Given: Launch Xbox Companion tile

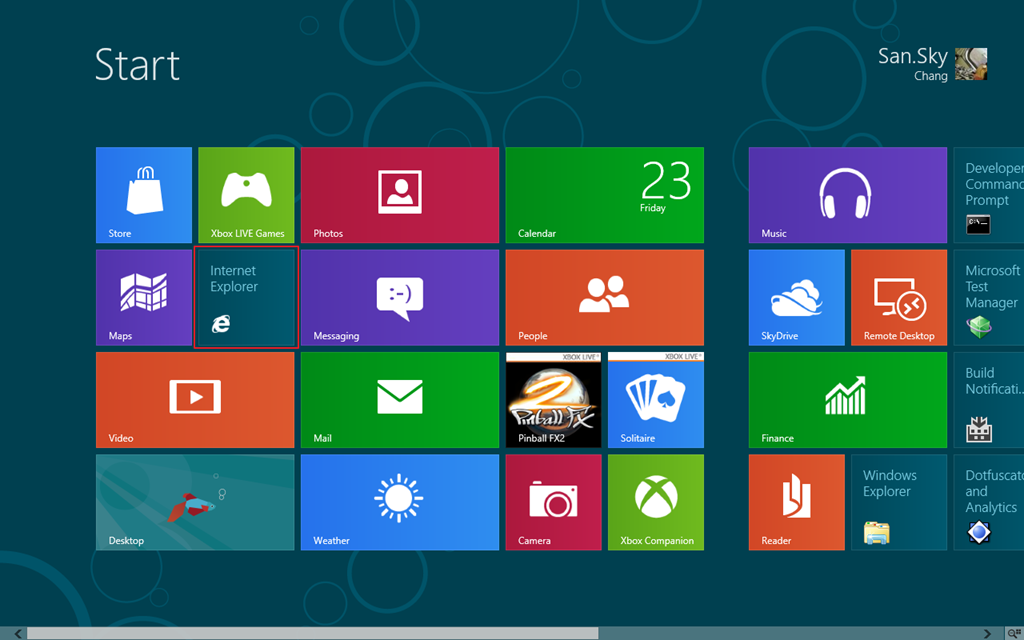Looking at the screenshot, I should coord(656,502).
